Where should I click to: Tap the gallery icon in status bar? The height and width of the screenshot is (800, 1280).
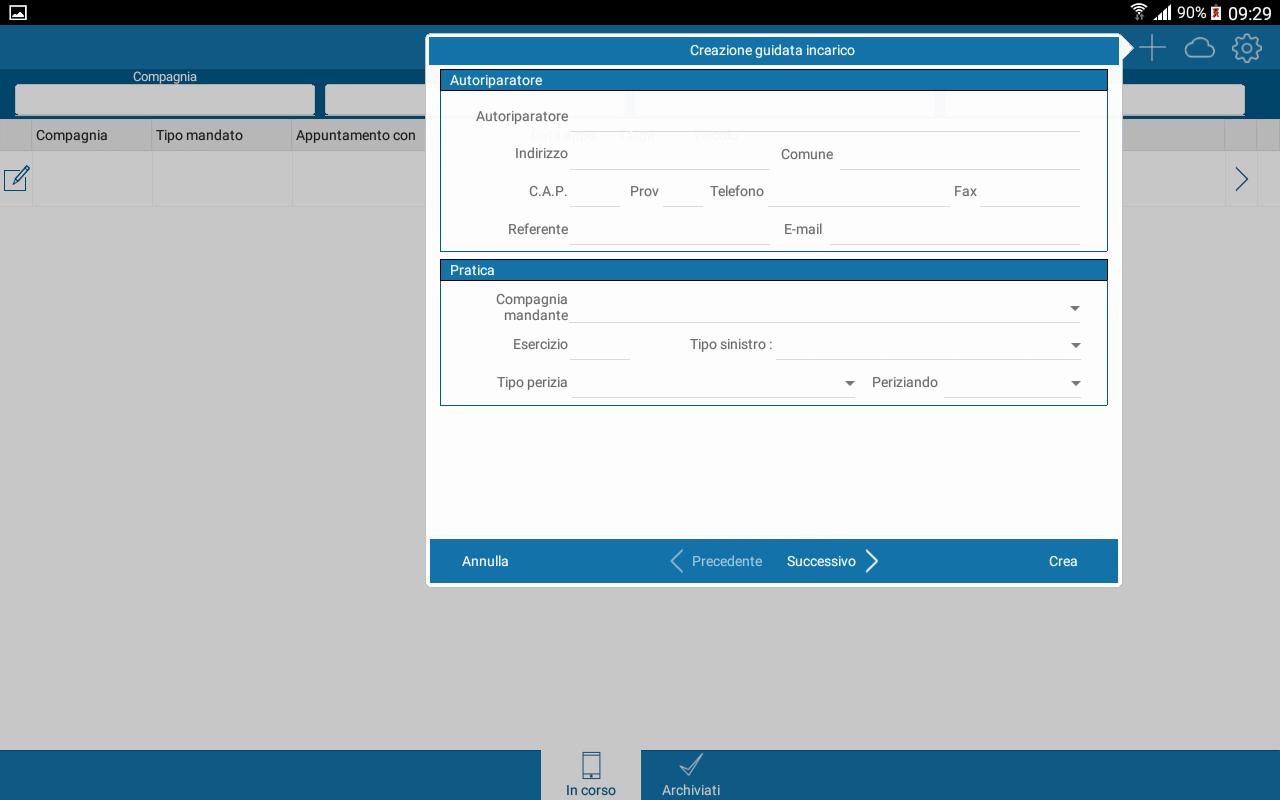(17, 13)
